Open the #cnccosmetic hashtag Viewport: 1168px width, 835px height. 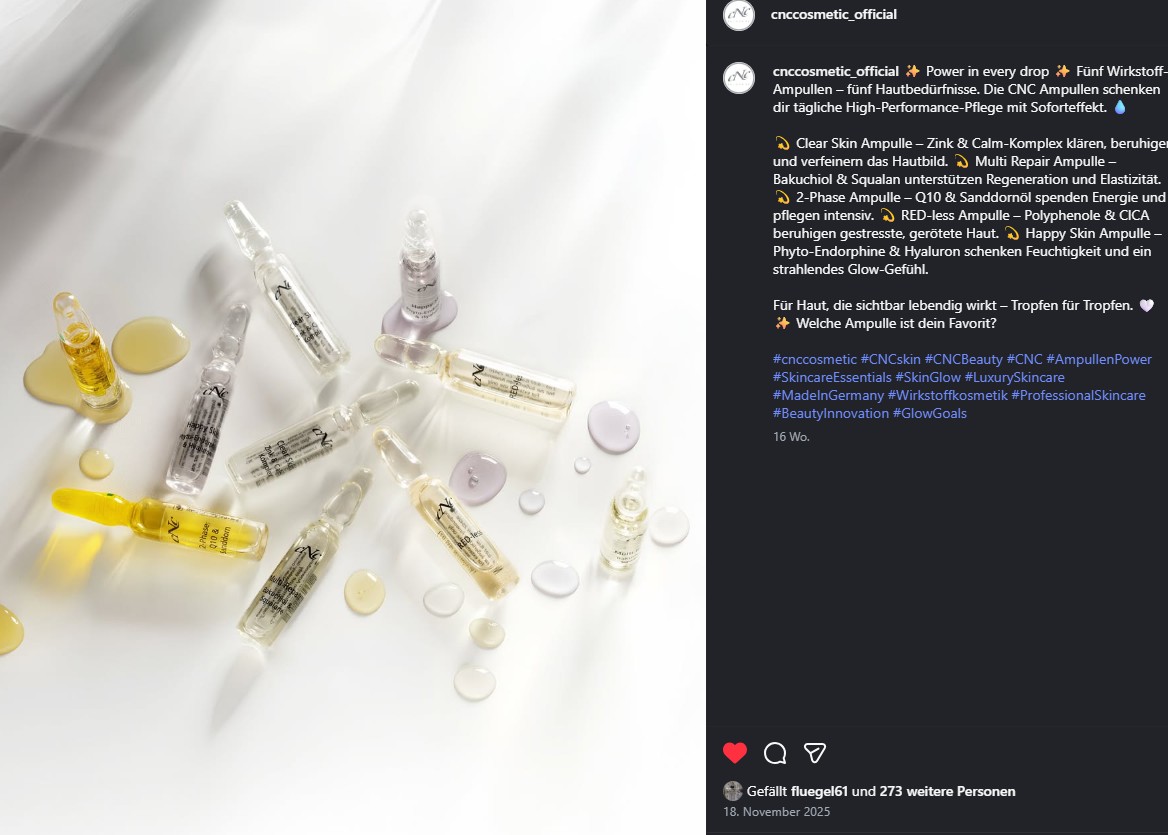point(814,359)
